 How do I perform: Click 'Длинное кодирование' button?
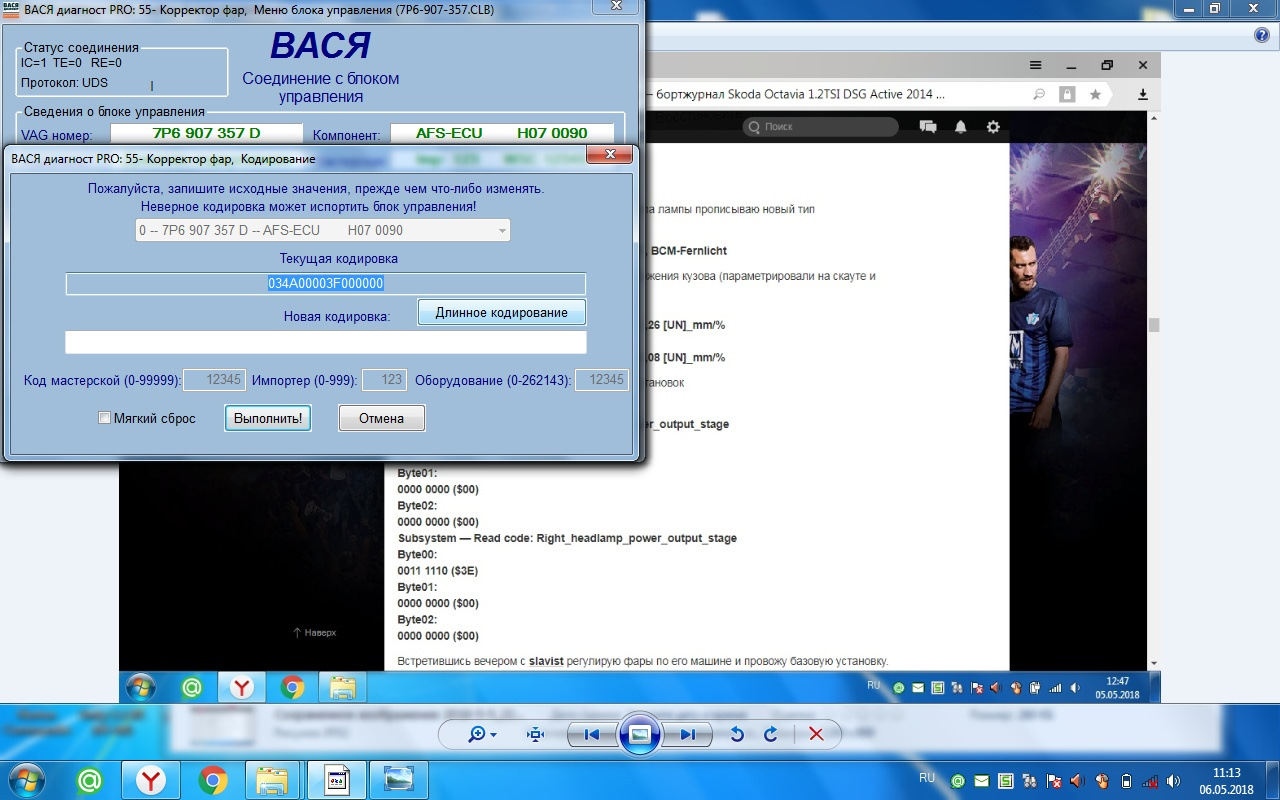tap(501, 312)
